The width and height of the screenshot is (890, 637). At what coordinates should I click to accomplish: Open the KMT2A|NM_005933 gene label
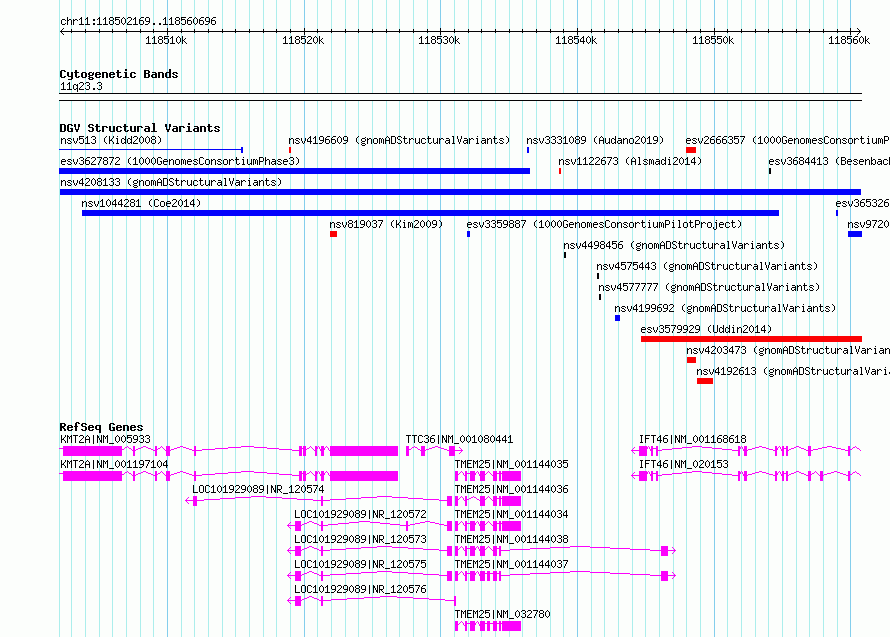[x=105, y=439]
